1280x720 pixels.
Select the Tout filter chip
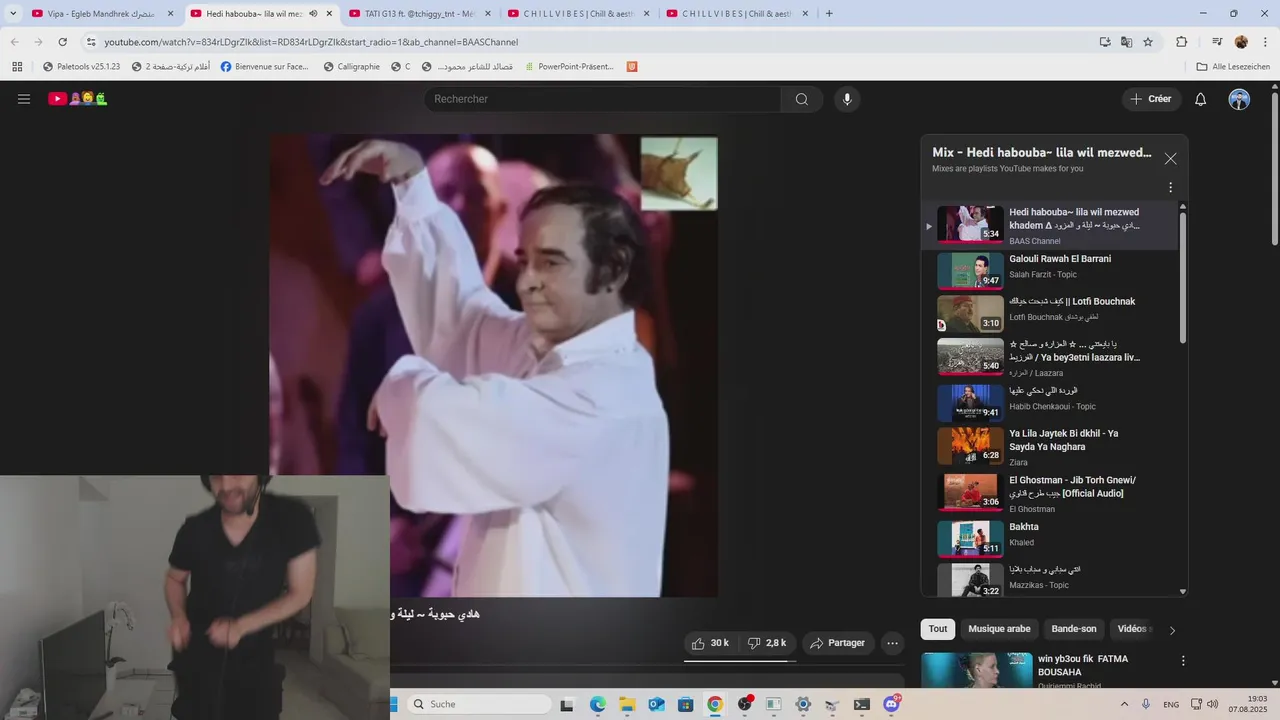click(x=937, y=629)
